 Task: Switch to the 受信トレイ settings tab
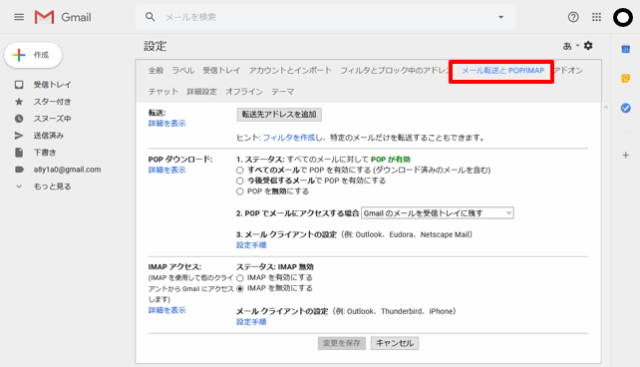[221, 71]
